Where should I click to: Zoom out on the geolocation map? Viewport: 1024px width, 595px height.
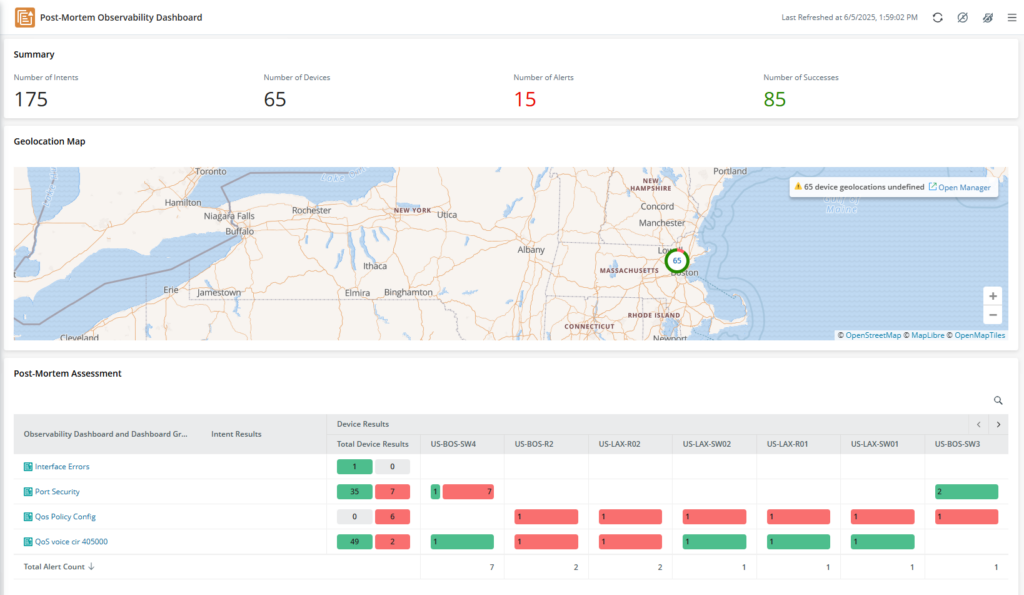[992, 315]
